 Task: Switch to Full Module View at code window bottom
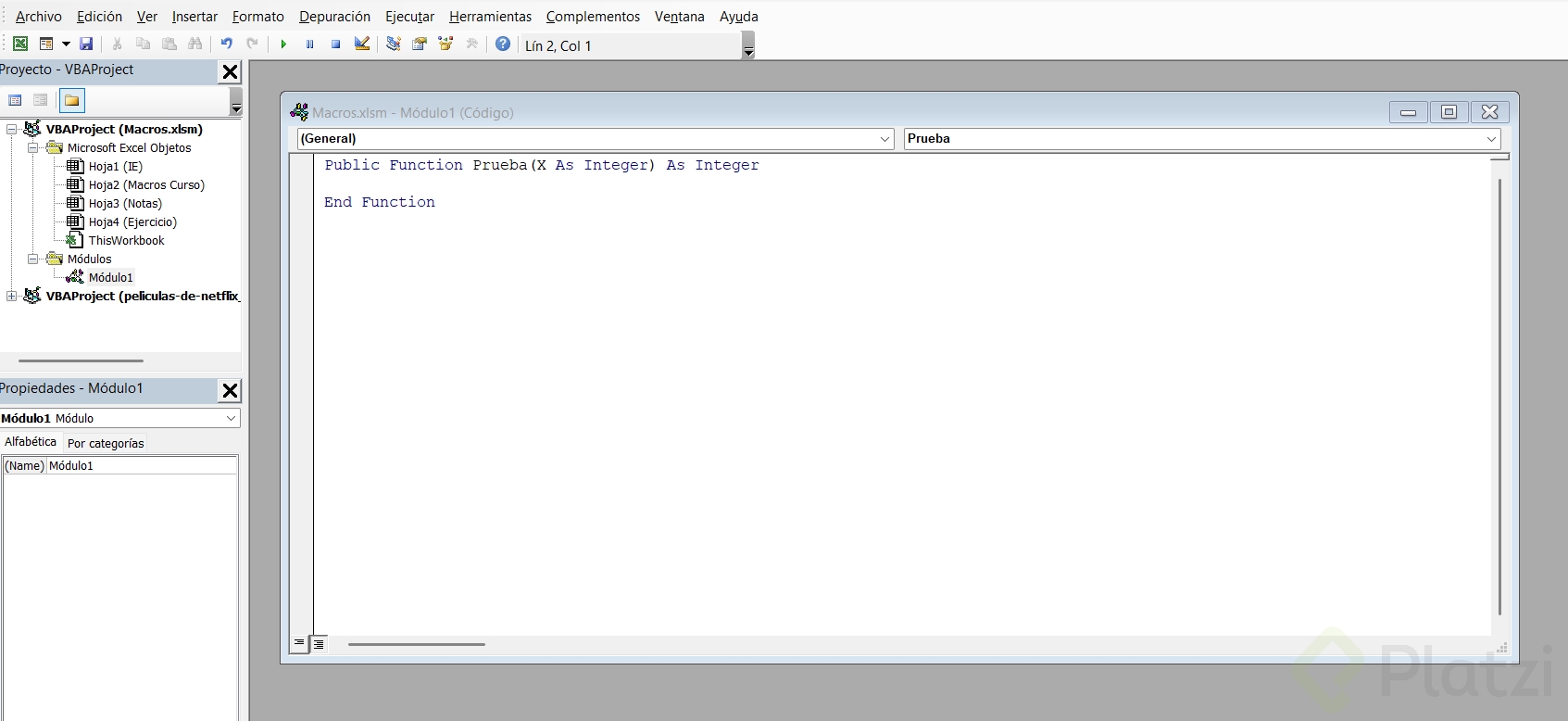(319, 643)
